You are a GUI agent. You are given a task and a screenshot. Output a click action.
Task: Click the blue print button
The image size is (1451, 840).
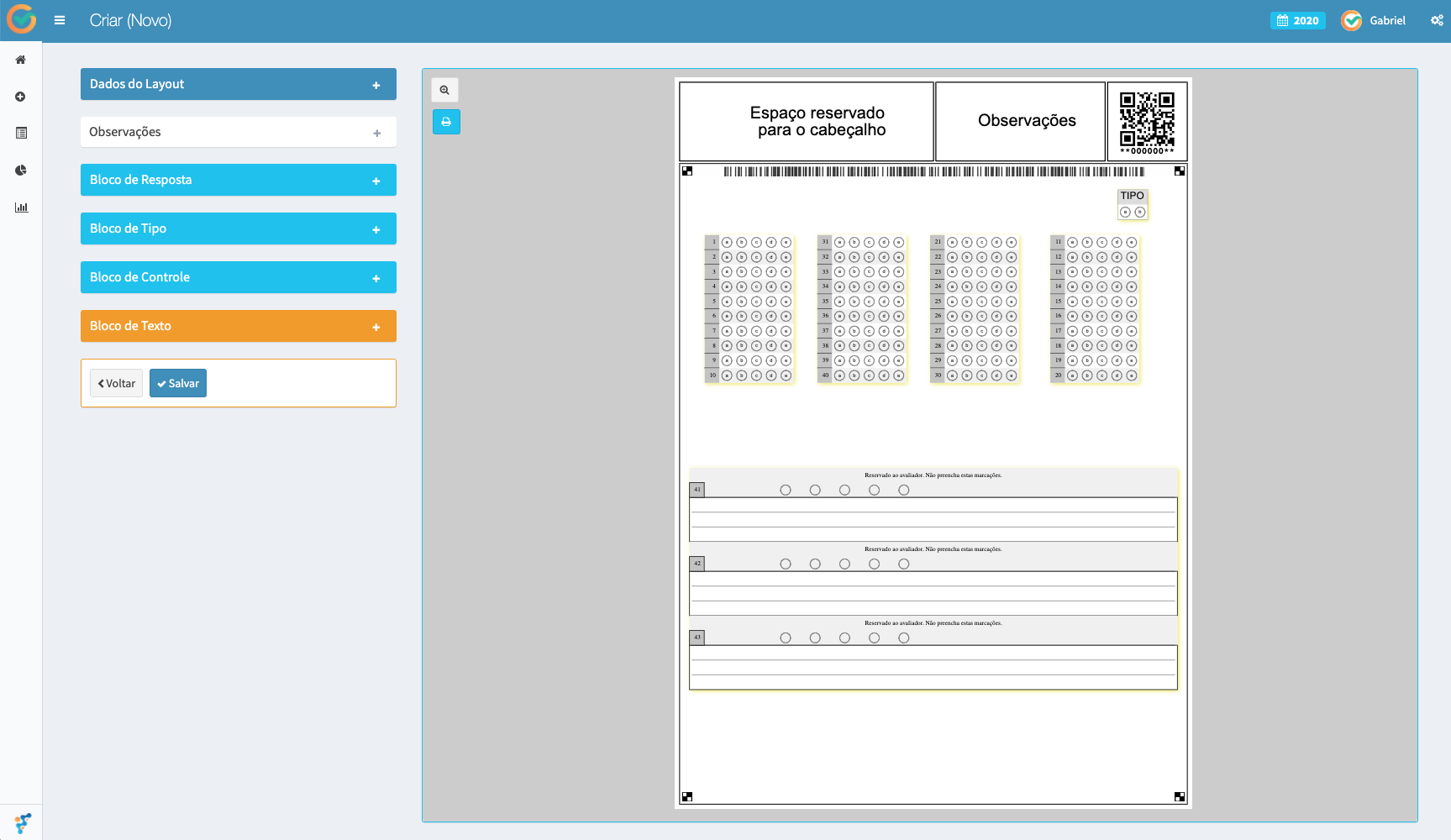[x=446, y=122]
